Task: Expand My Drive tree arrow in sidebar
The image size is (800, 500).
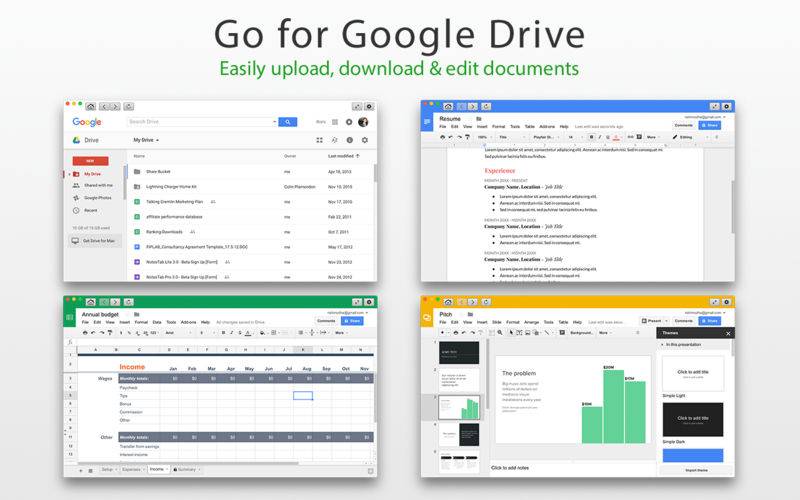Action: [69, 174]
